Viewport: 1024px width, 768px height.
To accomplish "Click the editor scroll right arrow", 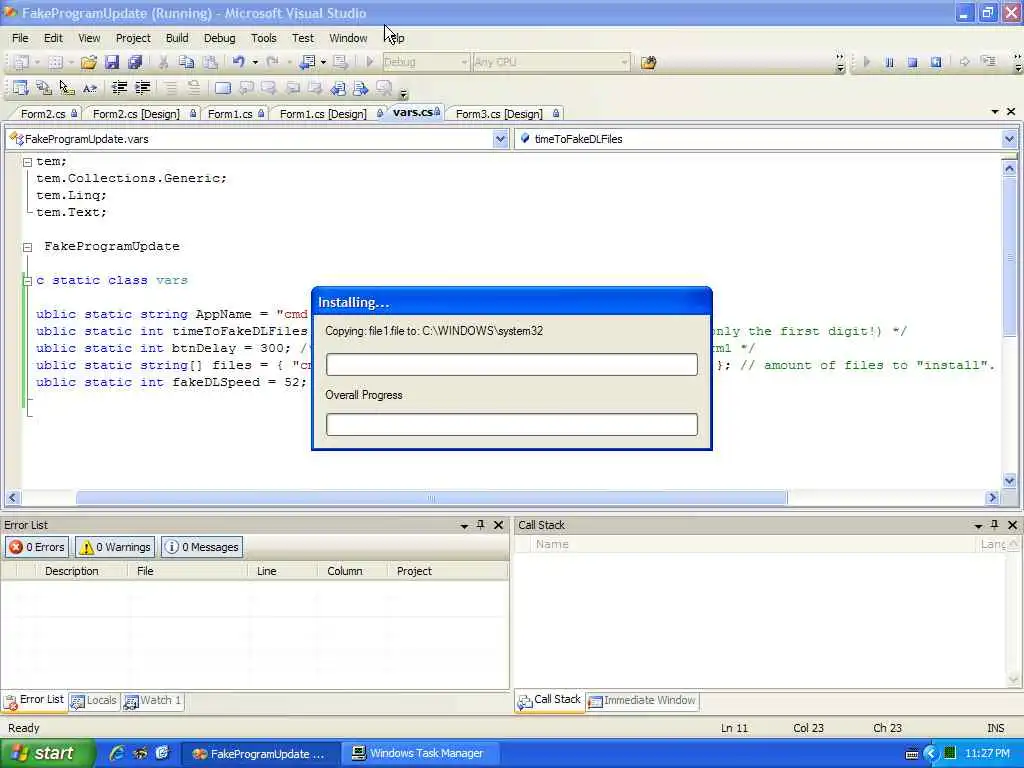I will pyautogui.click(x=992, y=498).
